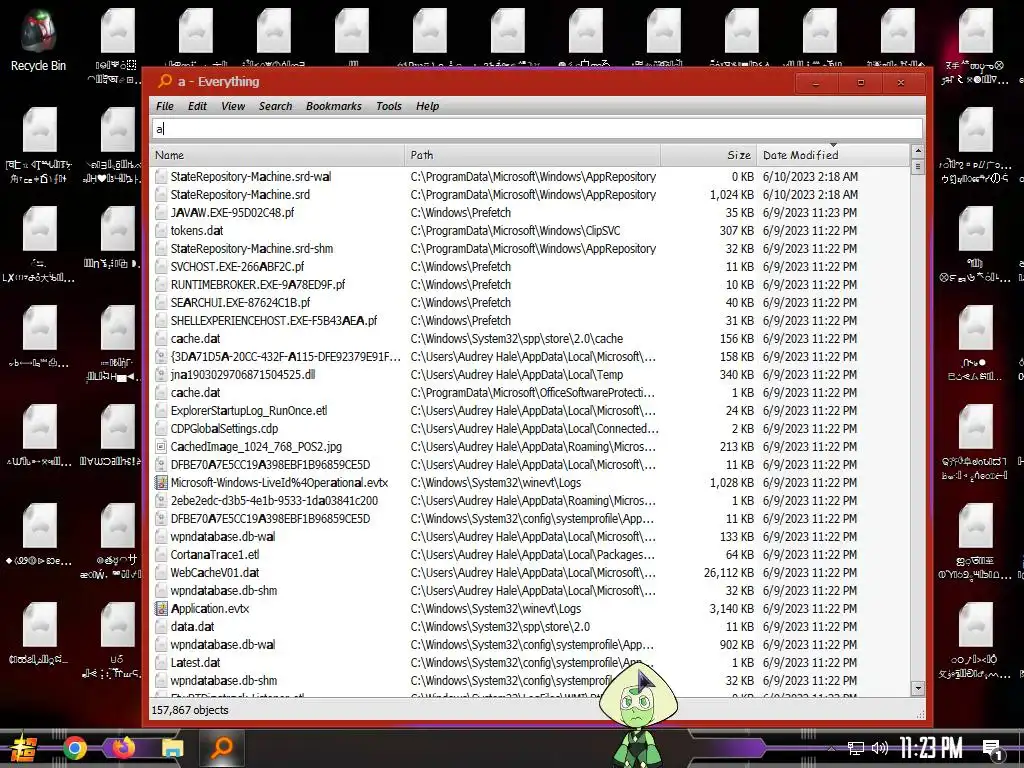Click the 157,867 objects status text
The height and width of the screenshot is (768, 1024).
[x=190, y=710]
